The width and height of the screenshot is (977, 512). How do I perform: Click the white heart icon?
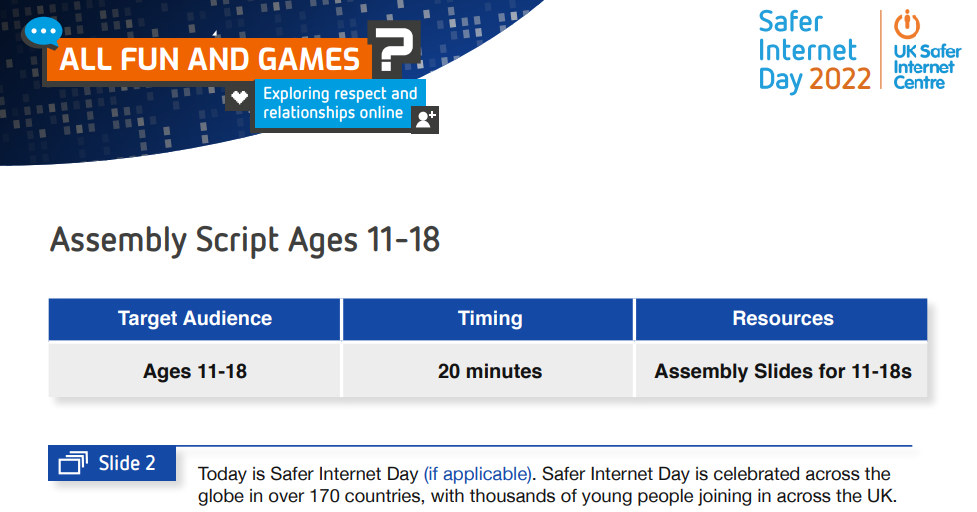239,97
